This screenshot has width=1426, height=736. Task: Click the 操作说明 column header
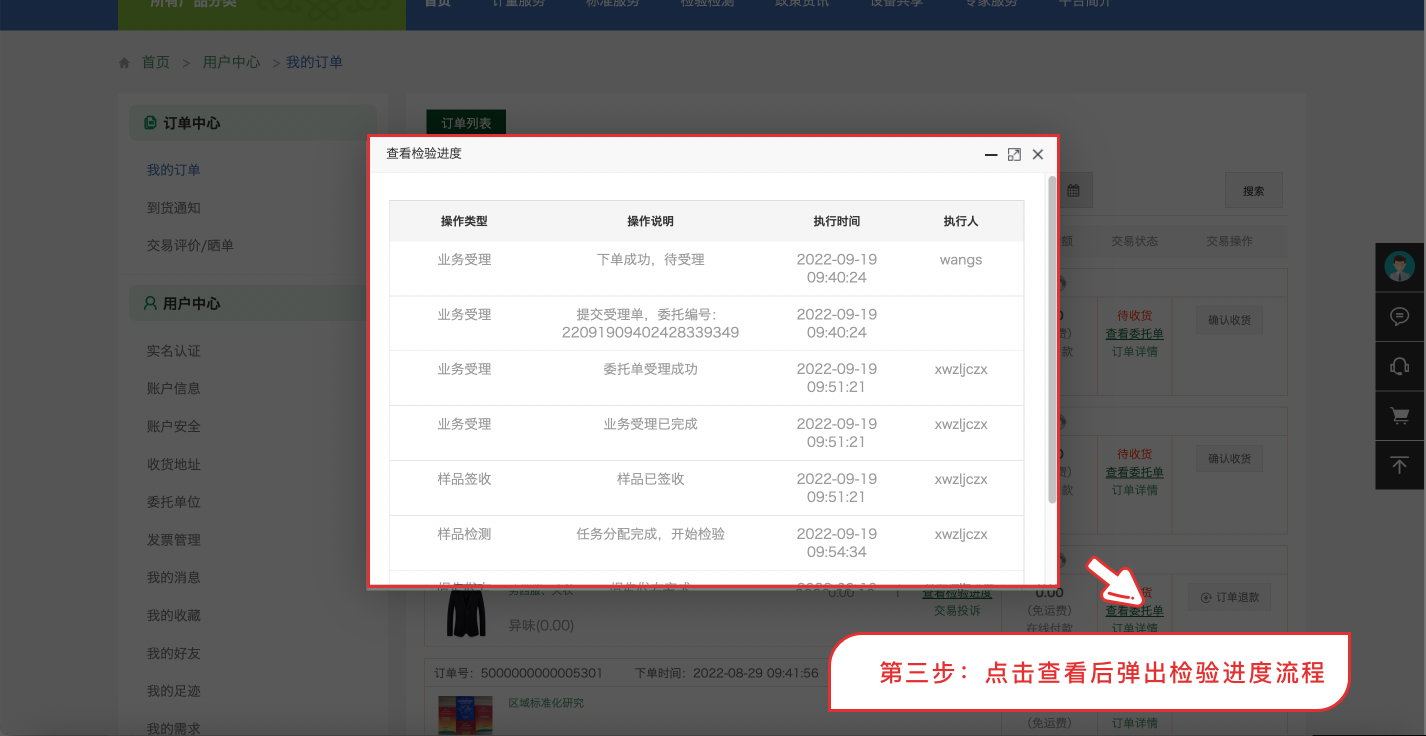(650, 221)
